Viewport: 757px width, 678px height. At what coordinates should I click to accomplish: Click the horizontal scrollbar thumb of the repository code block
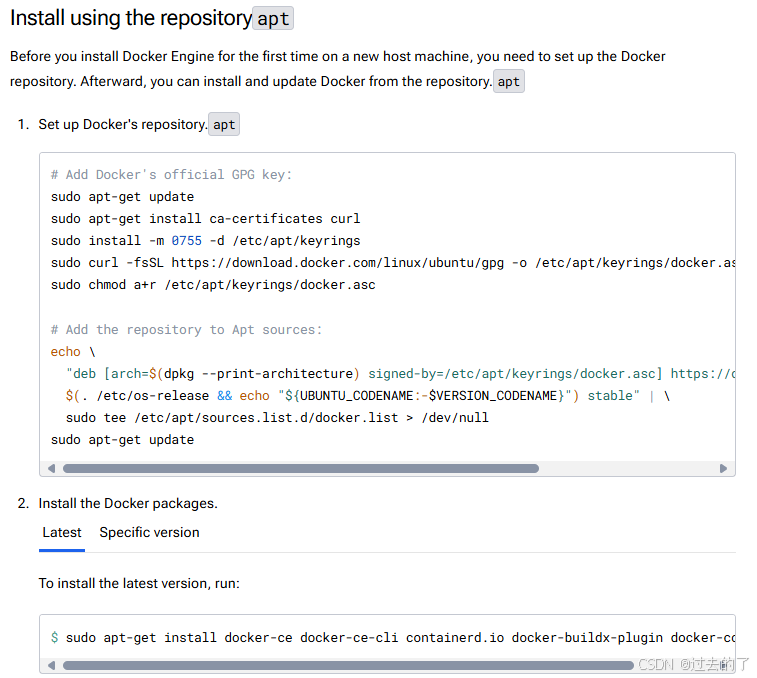tap(301, 468)
